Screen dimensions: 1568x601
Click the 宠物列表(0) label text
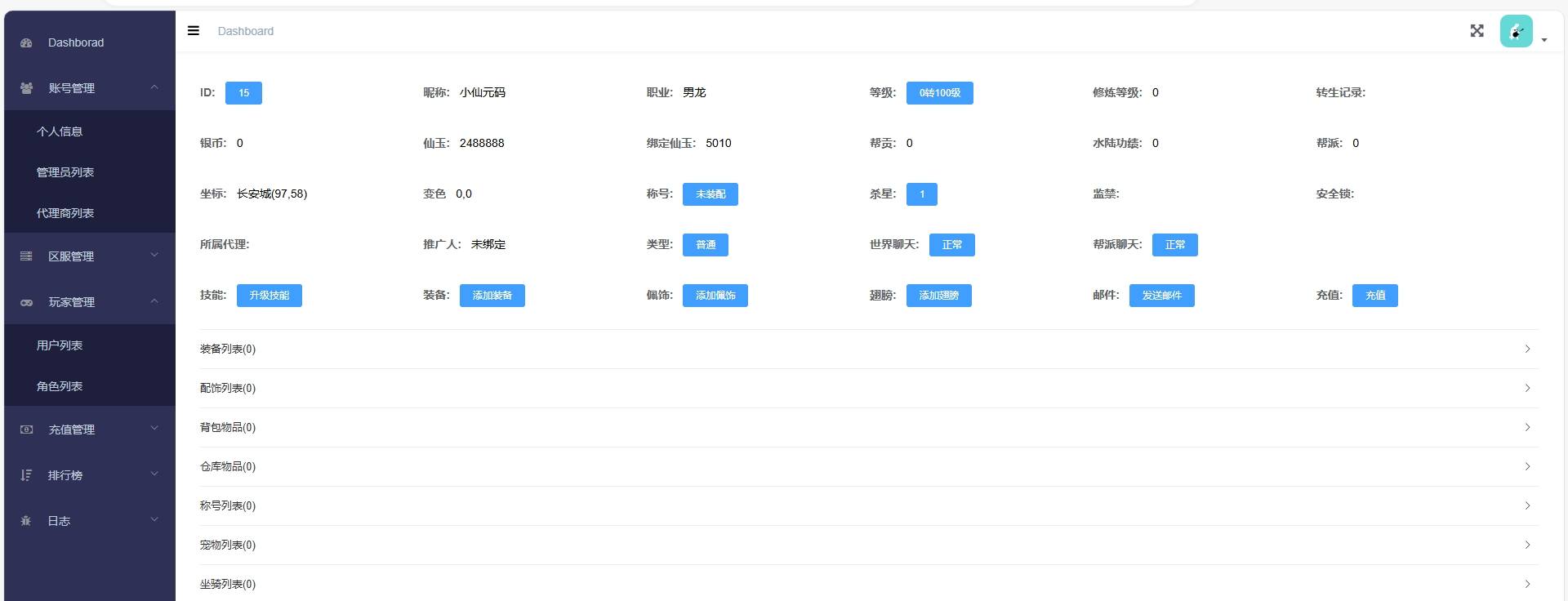click(228, 545)
